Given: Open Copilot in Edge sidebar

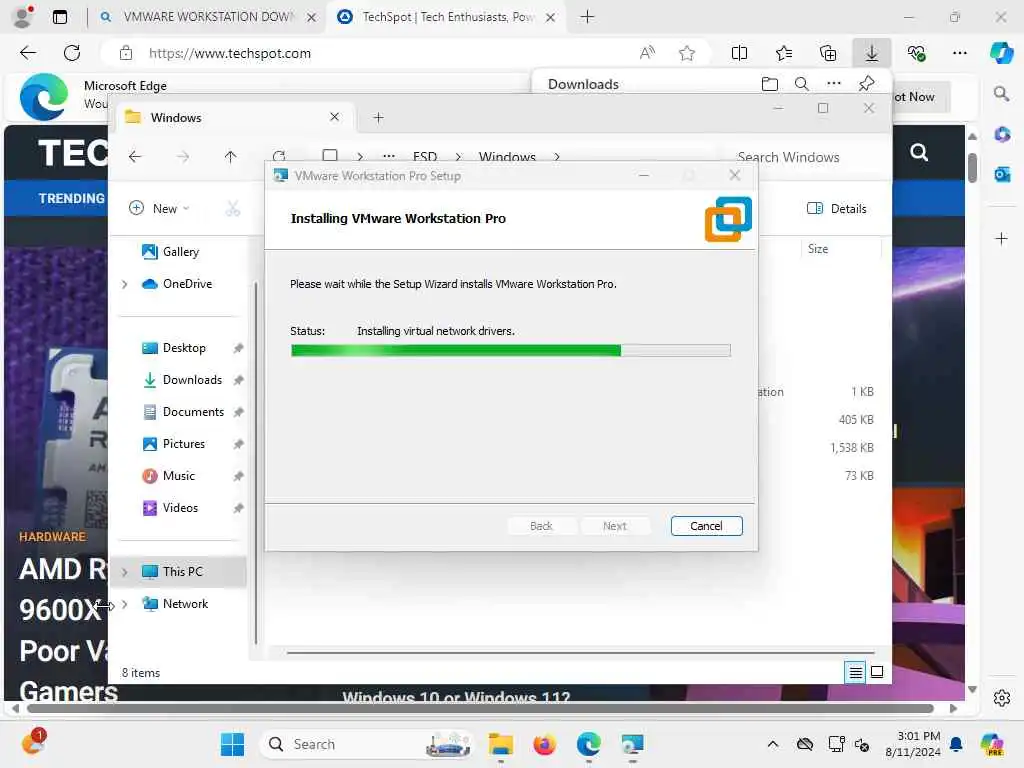Looking at the screenshot, I should point(1001,53).
